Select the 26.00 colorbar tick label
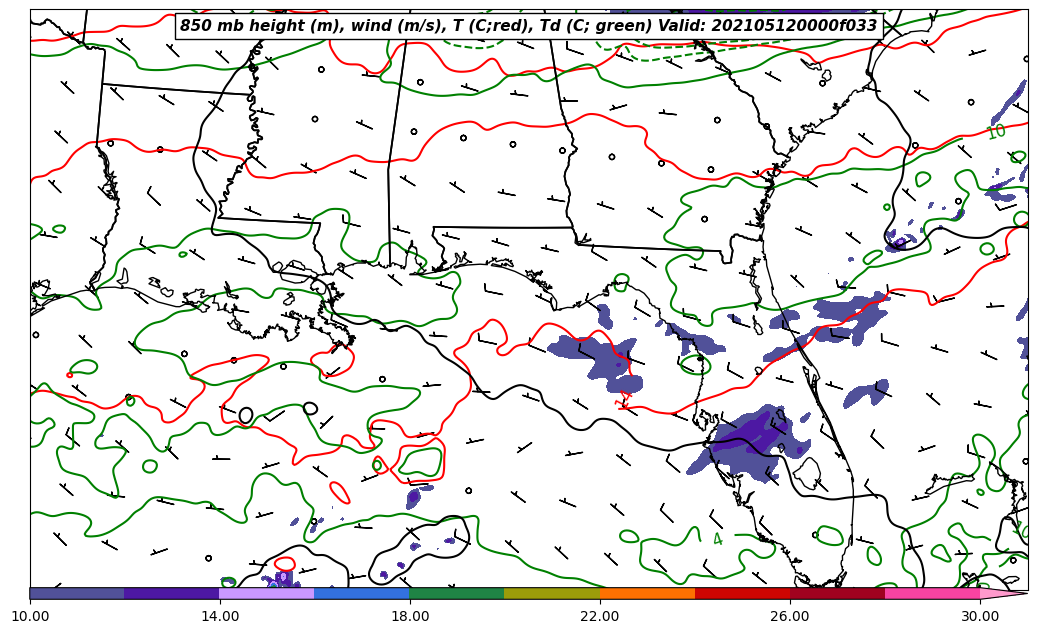1037x633 pixels. pos(790,616)
